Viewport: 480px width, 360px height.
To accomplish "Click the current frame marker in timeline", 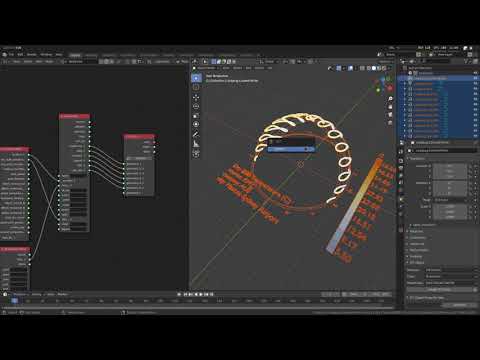I will point(14,301).
